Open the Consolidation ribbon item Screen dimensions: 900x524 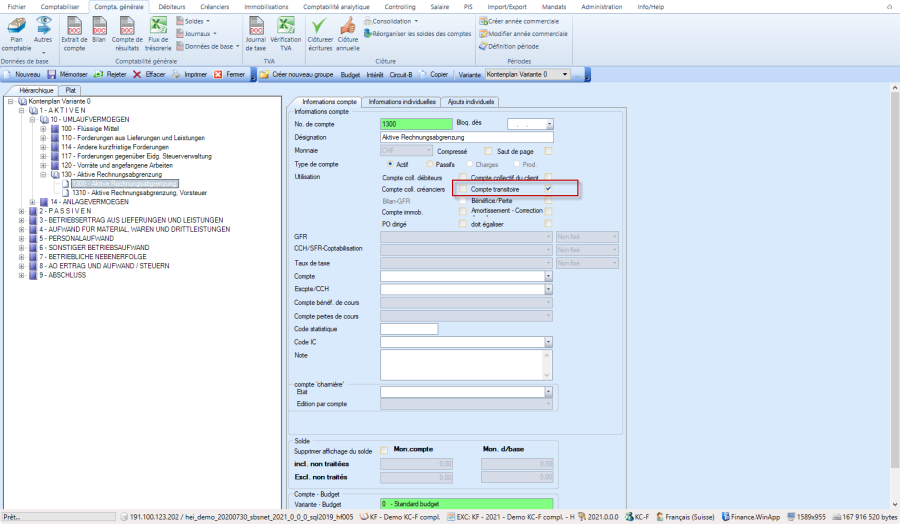391,21
